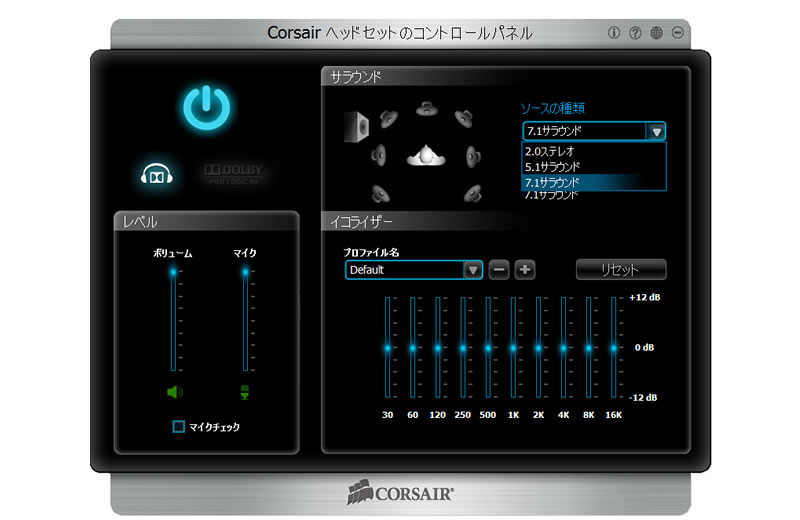Open the help question mark icon

point(635,33)
